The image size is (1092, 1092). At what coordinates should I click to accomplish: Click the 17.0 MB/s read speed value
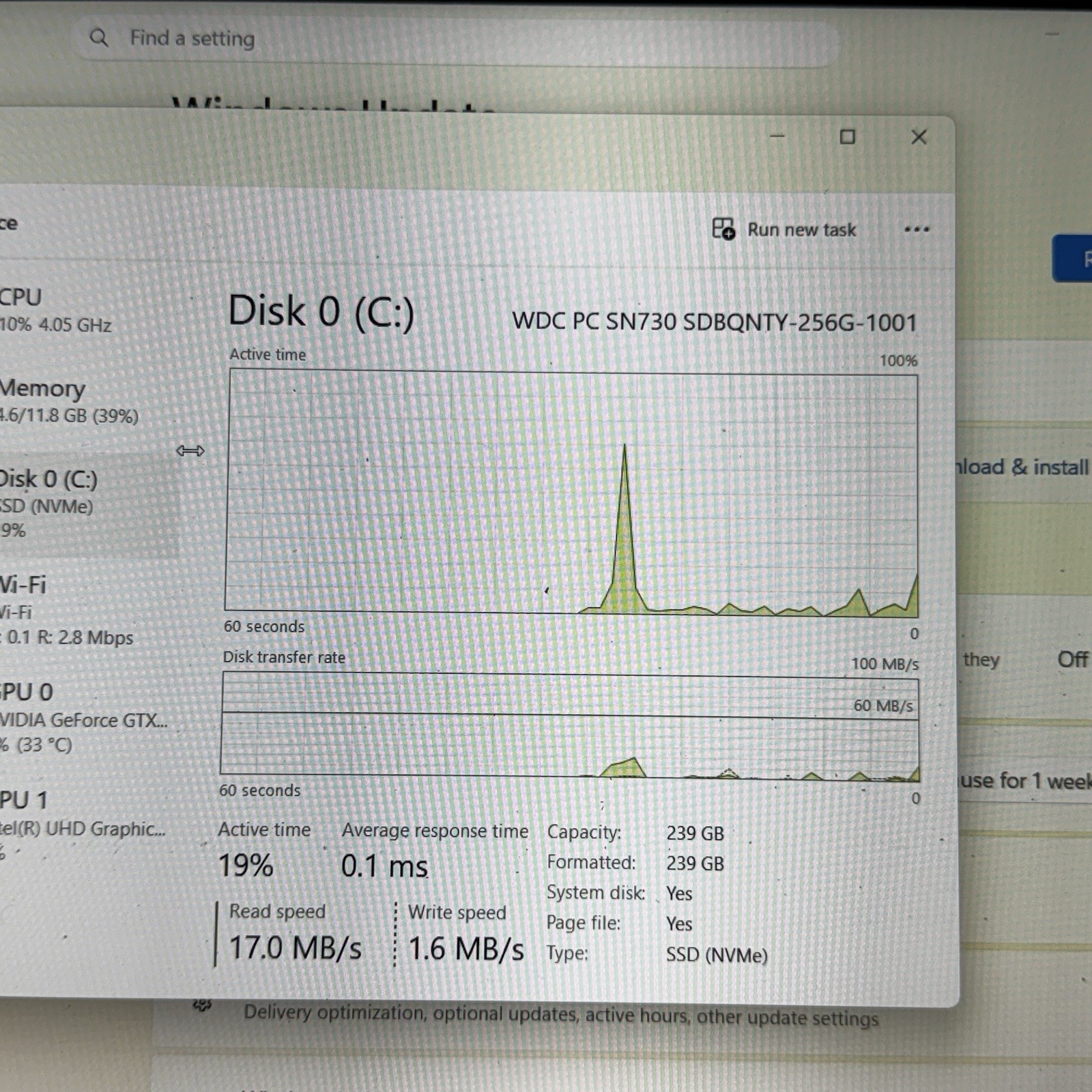click(x=295, y=948)
